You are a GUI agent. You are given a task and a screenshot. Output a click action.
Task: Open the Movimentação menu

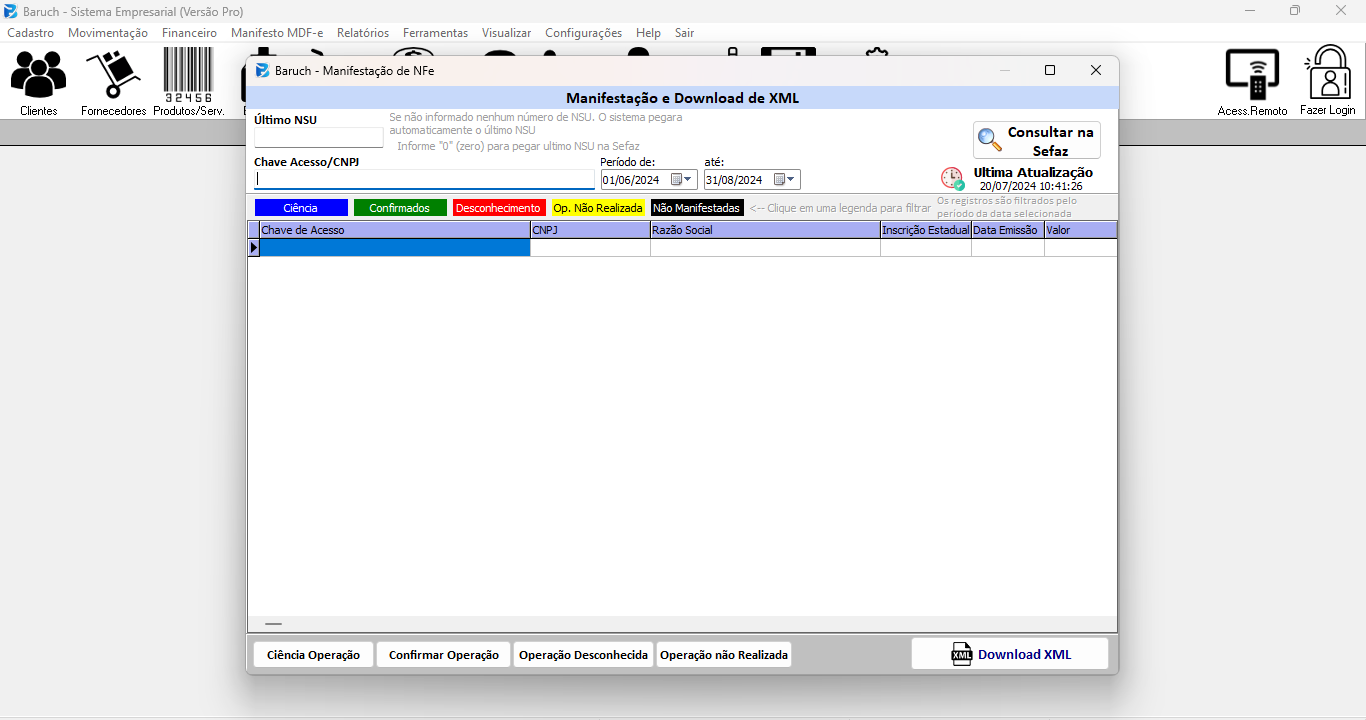pos(108,33)
